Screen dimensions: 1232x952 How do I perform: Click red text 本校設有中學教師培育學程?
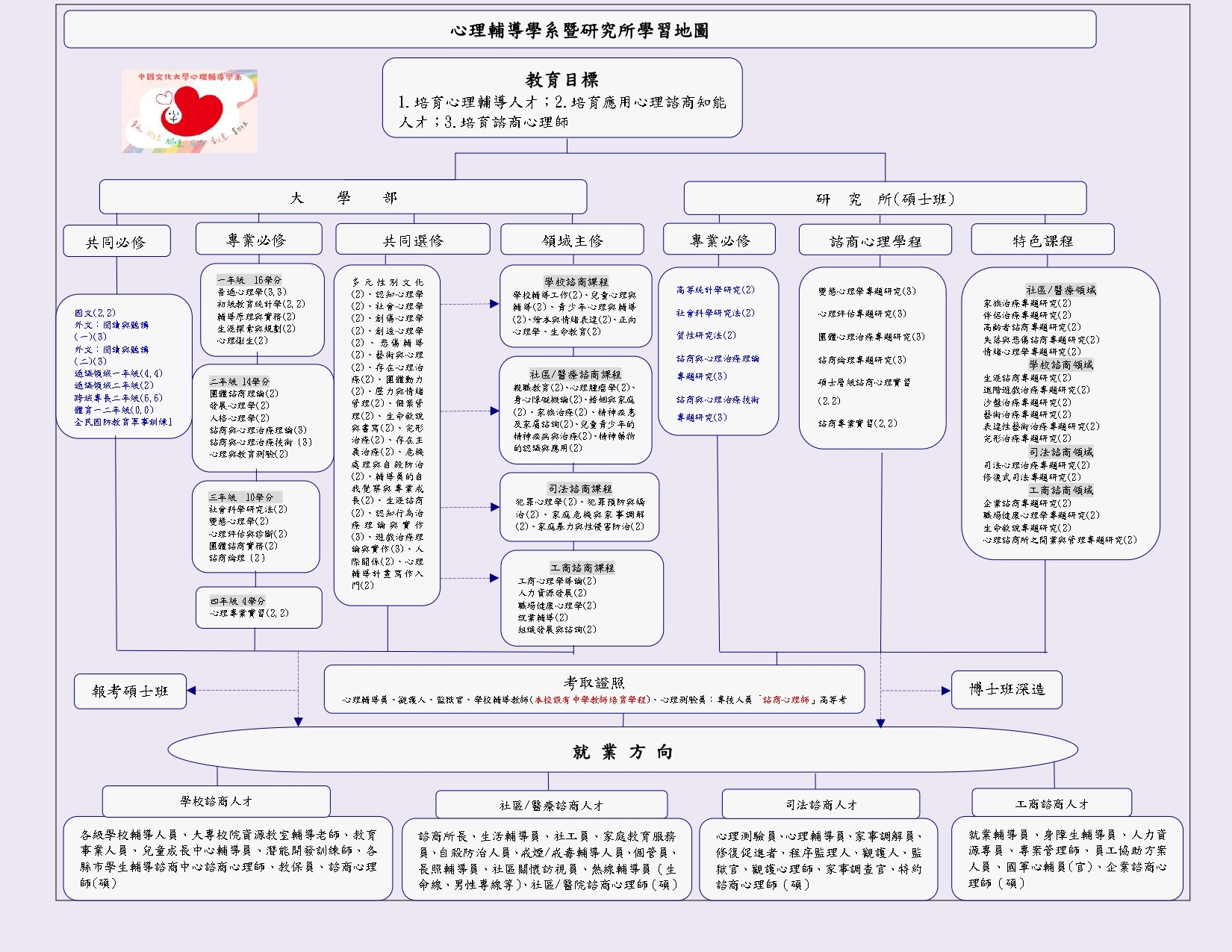pyautogui.click(x=591, y=700)
